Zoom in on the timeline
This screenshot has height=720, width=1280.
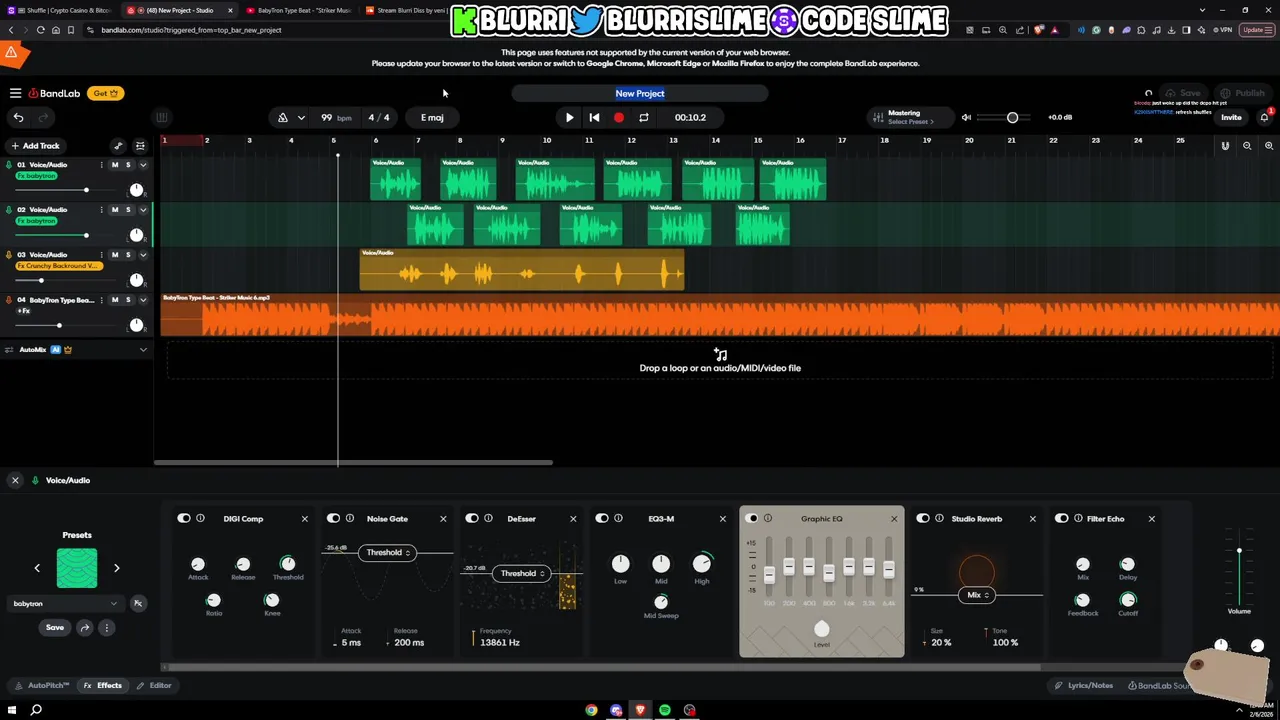click(x=1269, y=146)
